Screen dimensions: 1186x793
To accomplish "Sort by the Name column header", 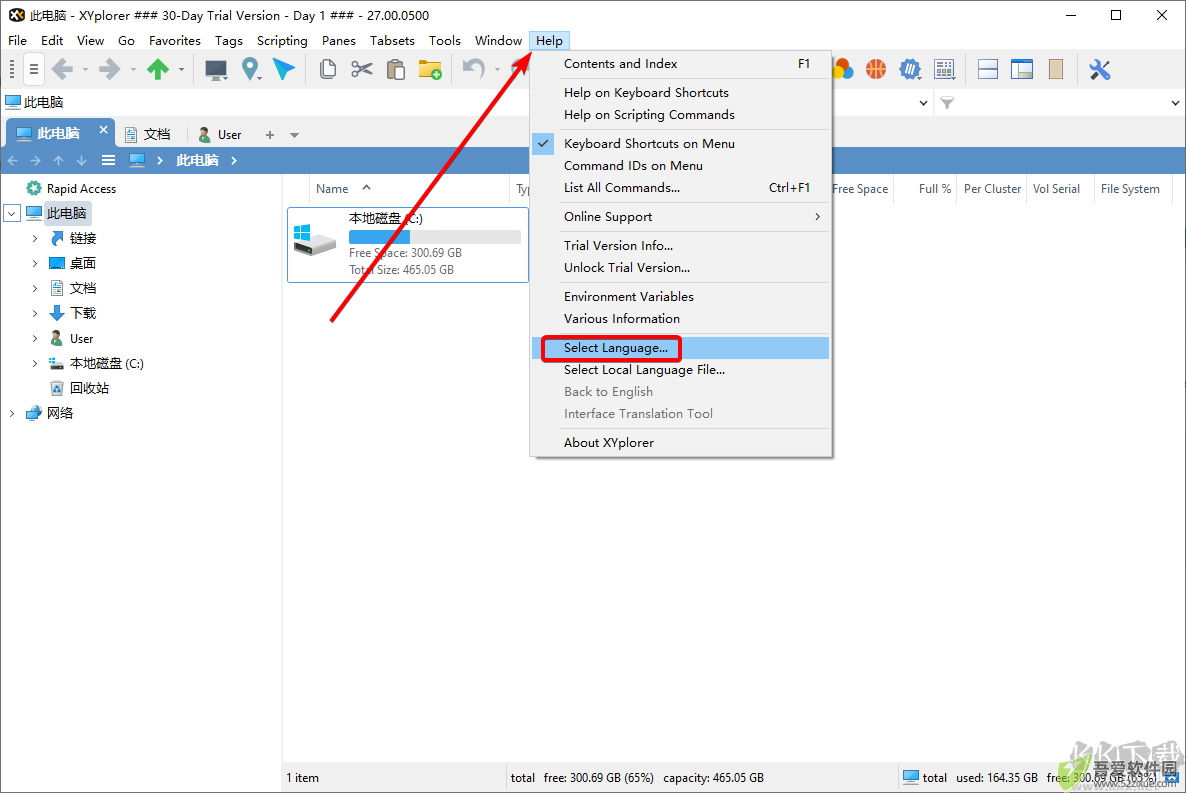I will click(x=333, y=189).
